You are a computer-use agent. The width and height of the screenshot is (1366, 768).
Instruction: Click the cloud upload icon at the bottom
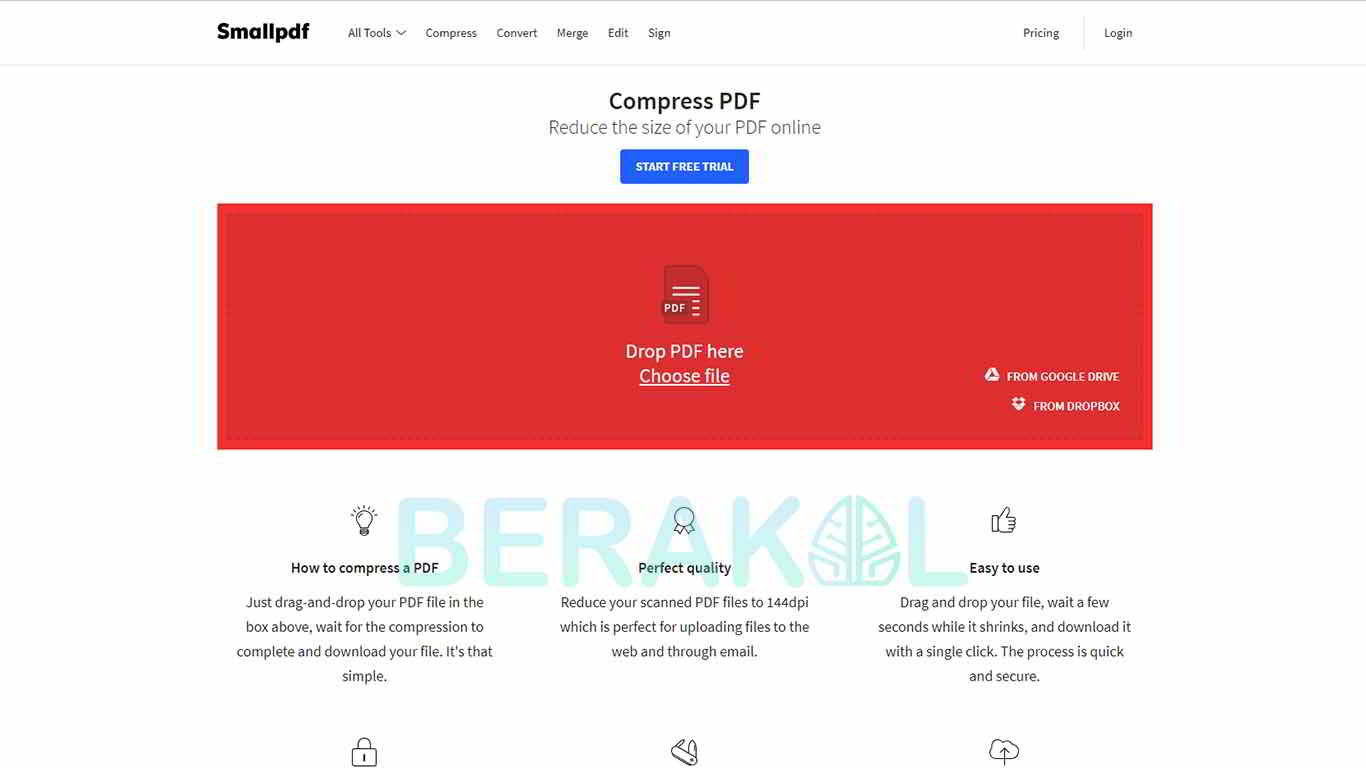click(1004, 751)
